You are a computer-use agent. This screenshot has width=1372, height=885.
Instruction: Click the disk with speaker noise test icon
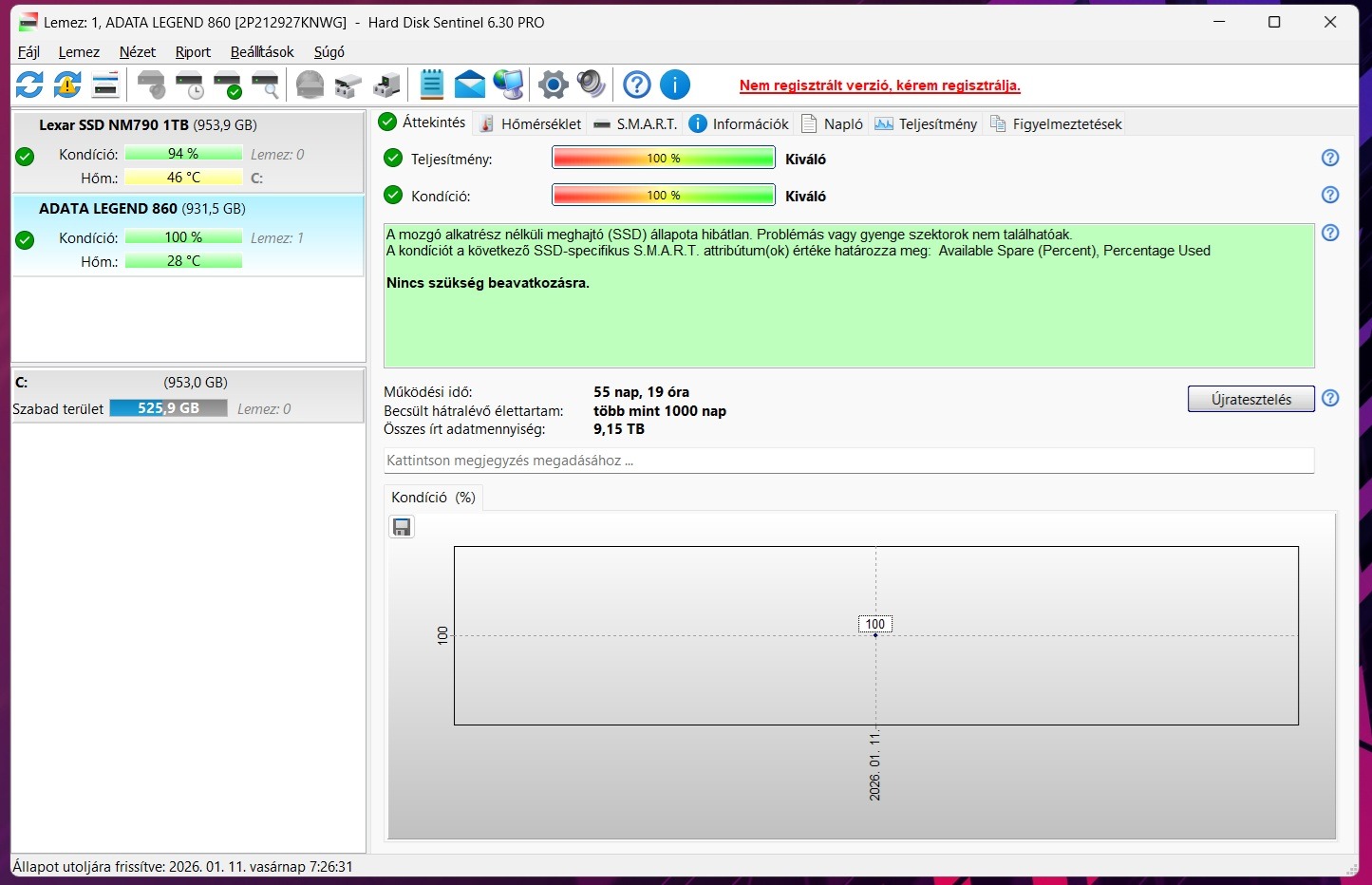tap(151, 85)
